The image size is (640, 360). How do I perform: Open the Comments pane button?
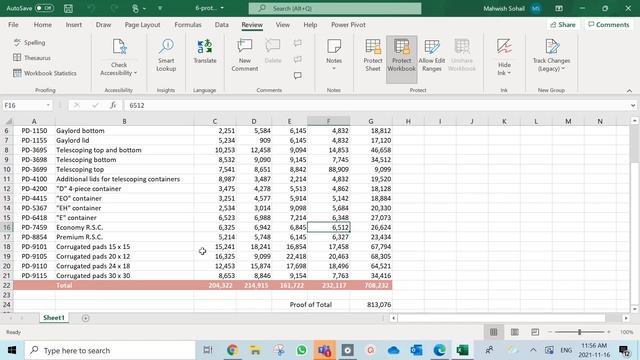[609, 24]
